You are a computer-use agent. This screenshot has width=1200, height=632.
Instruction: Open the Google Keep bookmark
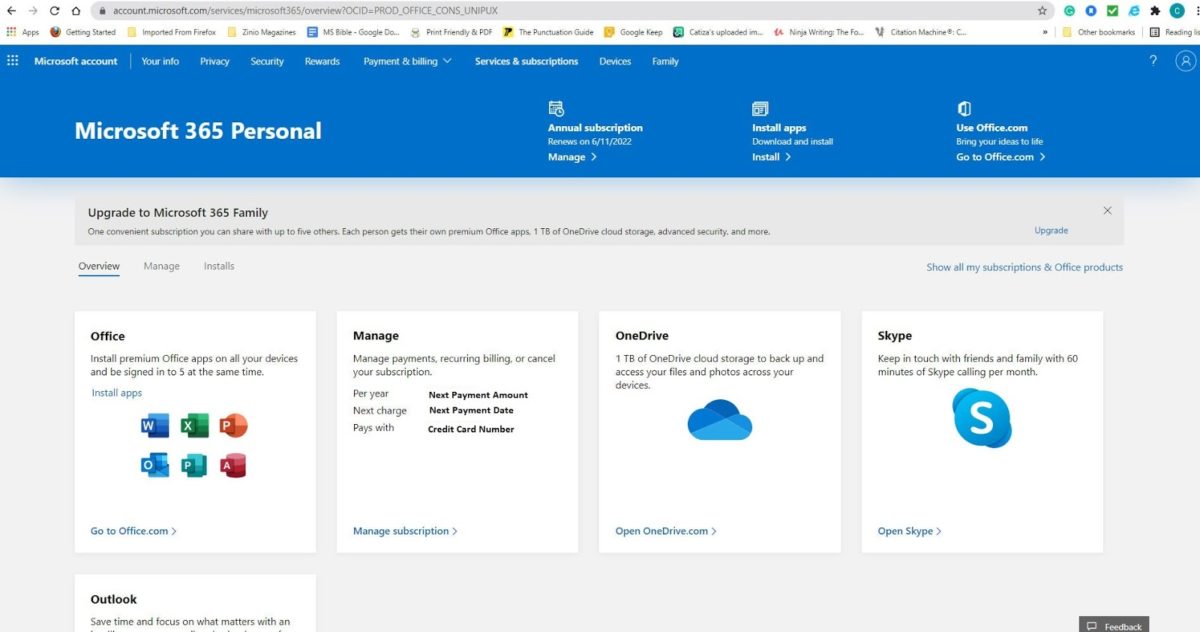633,32
